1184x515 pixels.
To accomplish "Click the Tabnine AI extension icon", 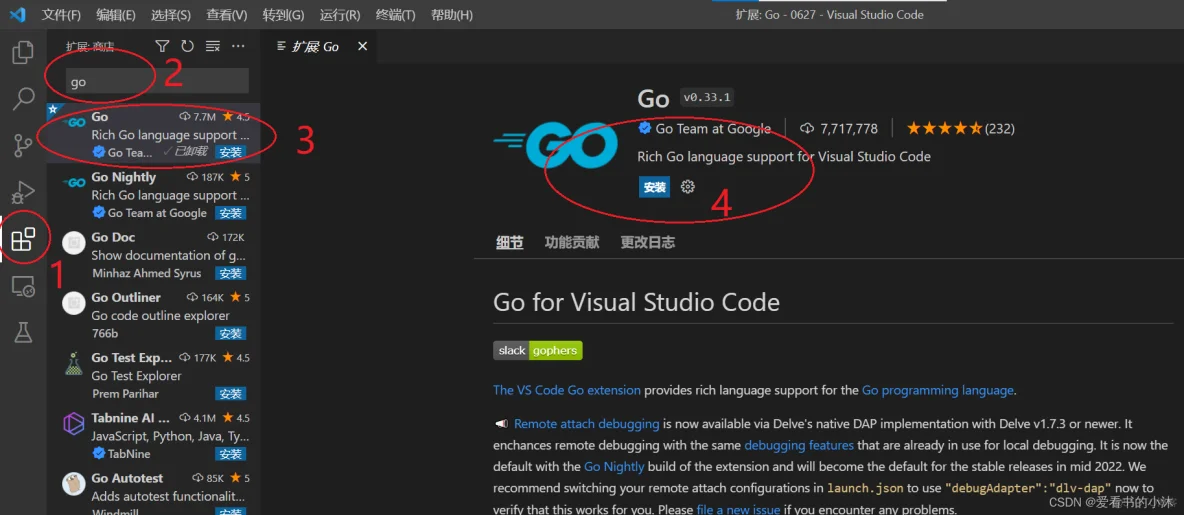I will (74, 424).
